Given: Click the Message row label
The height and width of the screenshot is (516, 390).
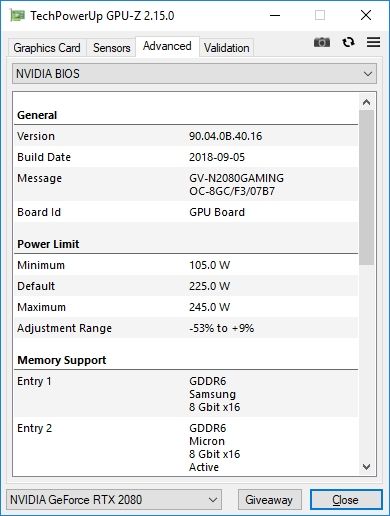Looking at the screenshot, I should point(40,178).
